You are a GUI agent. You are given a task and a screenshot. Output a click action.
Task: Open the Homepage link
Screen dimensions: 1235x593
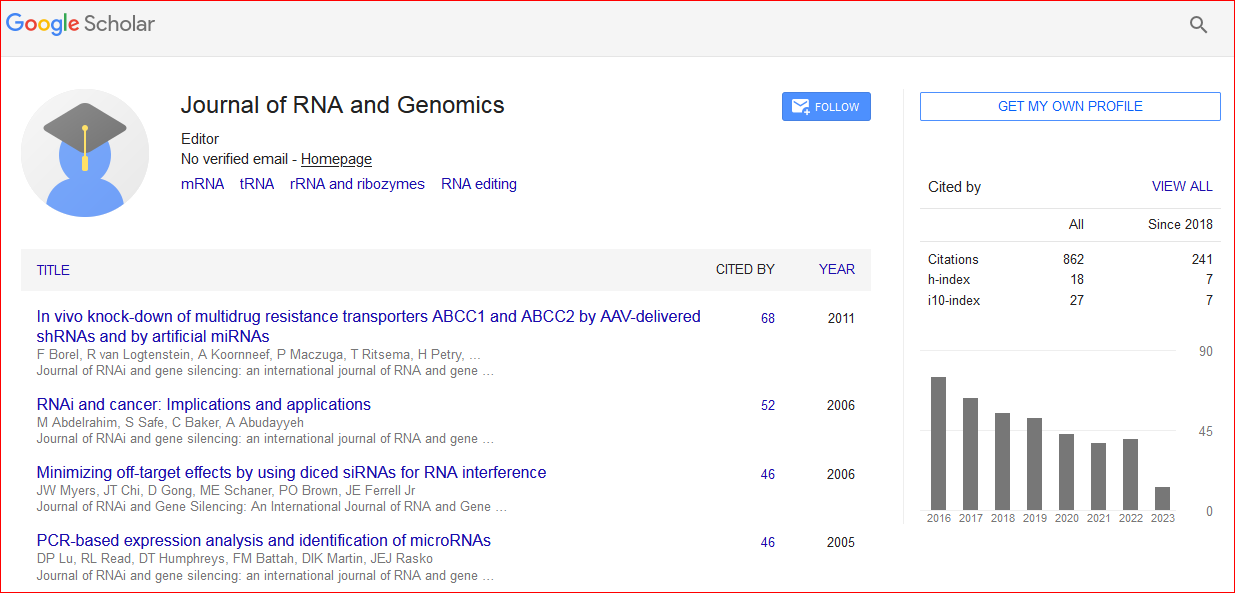click(336, 159)
